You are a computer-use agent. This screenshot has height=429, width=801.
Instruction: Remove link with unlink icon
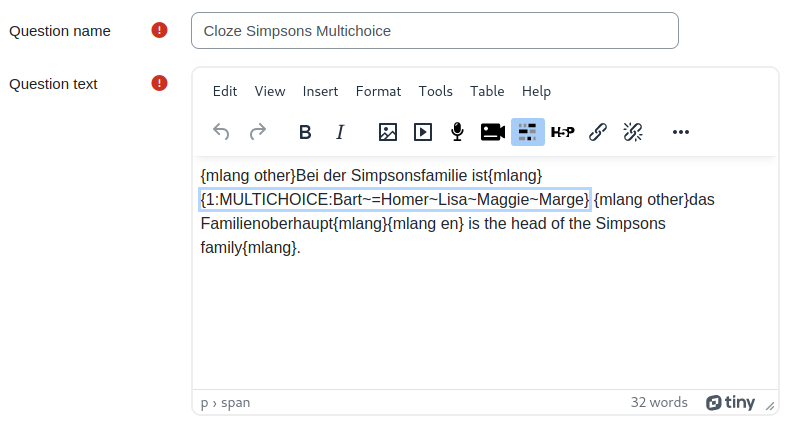[633, 132]
